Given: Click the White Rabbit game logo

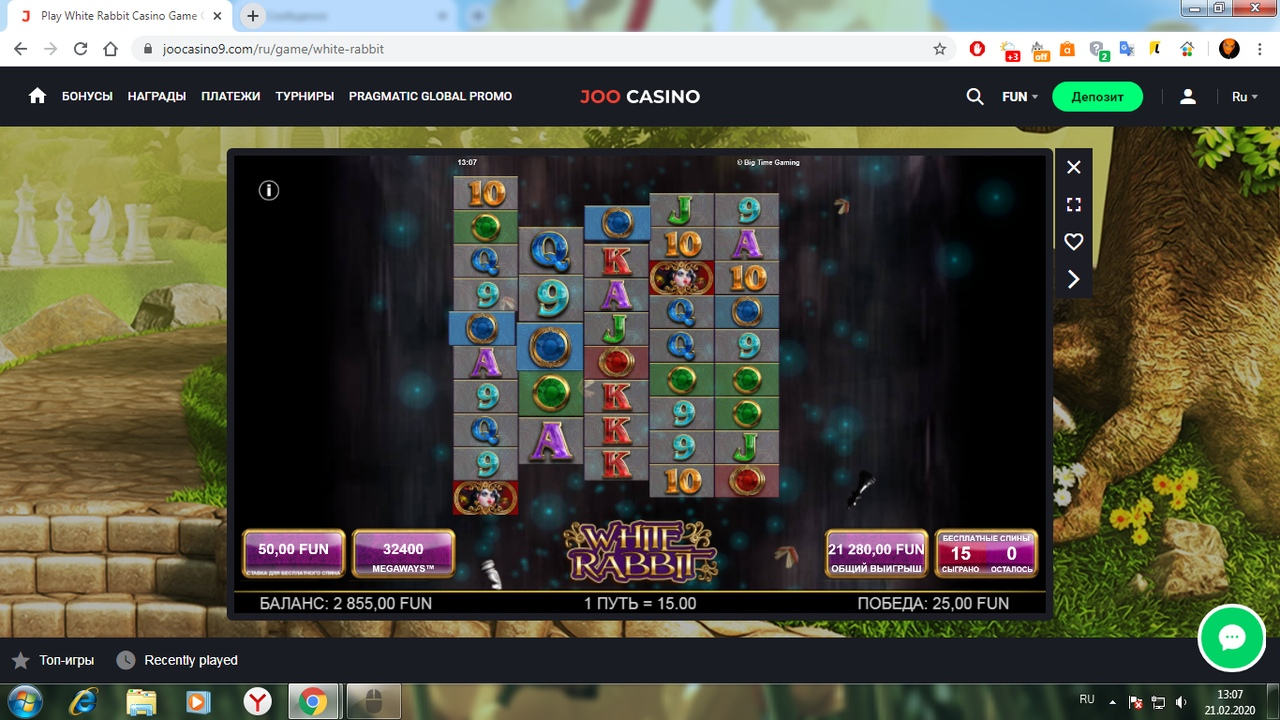Looking at the screenshot, I should 640,551.
